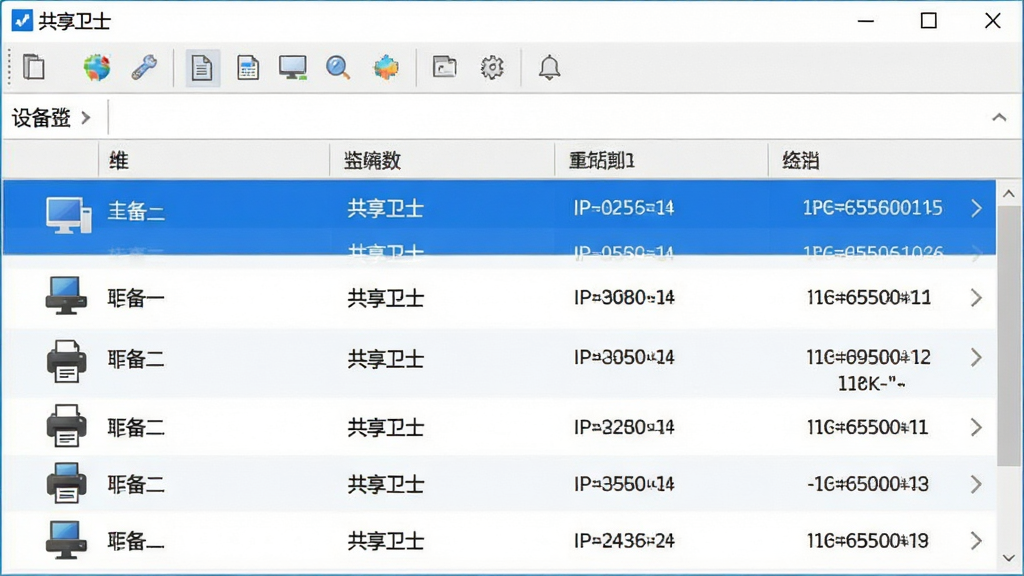Click the text IP=0256=14

pos(624,208)
